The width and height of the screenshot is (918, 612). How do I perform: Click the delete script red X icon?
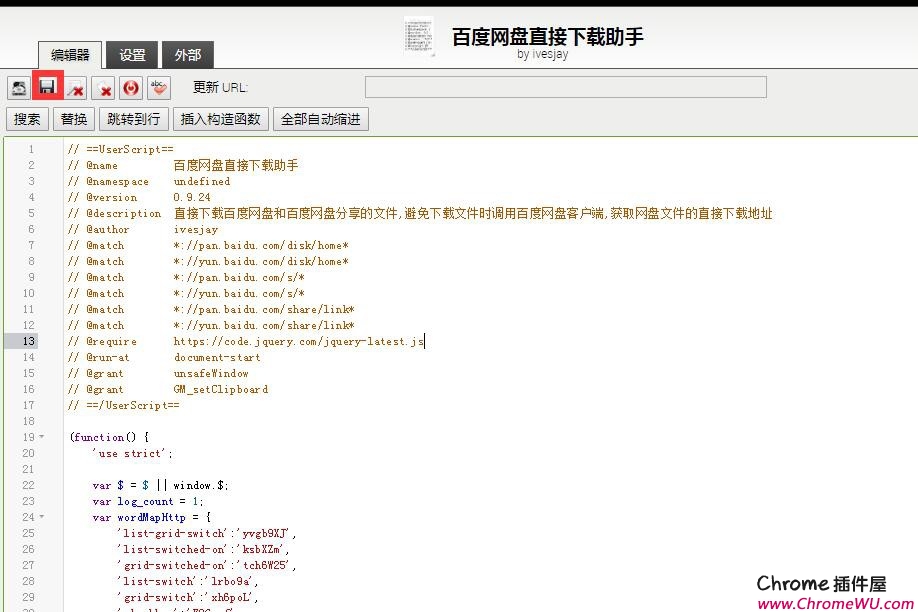(x=104, y=88)
